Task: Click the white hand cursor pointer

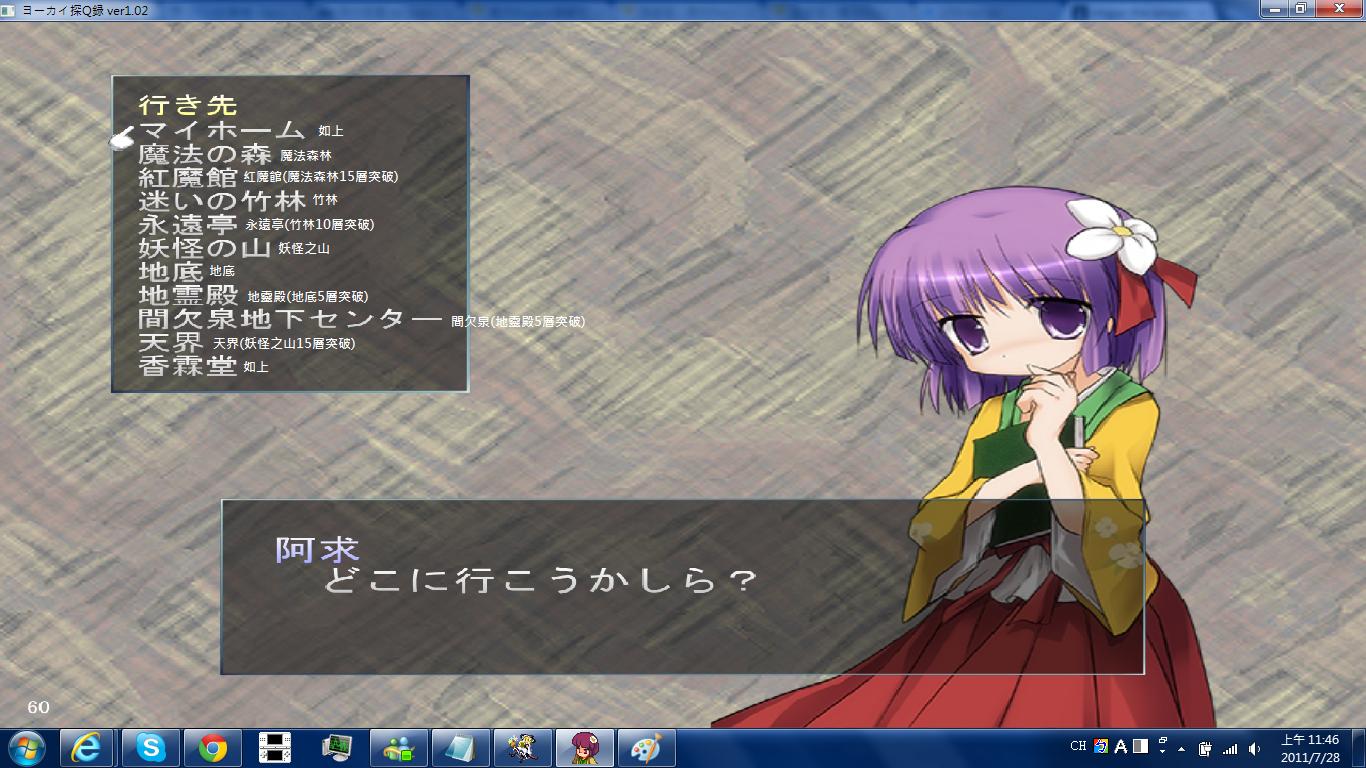Action: click(122, 138)
